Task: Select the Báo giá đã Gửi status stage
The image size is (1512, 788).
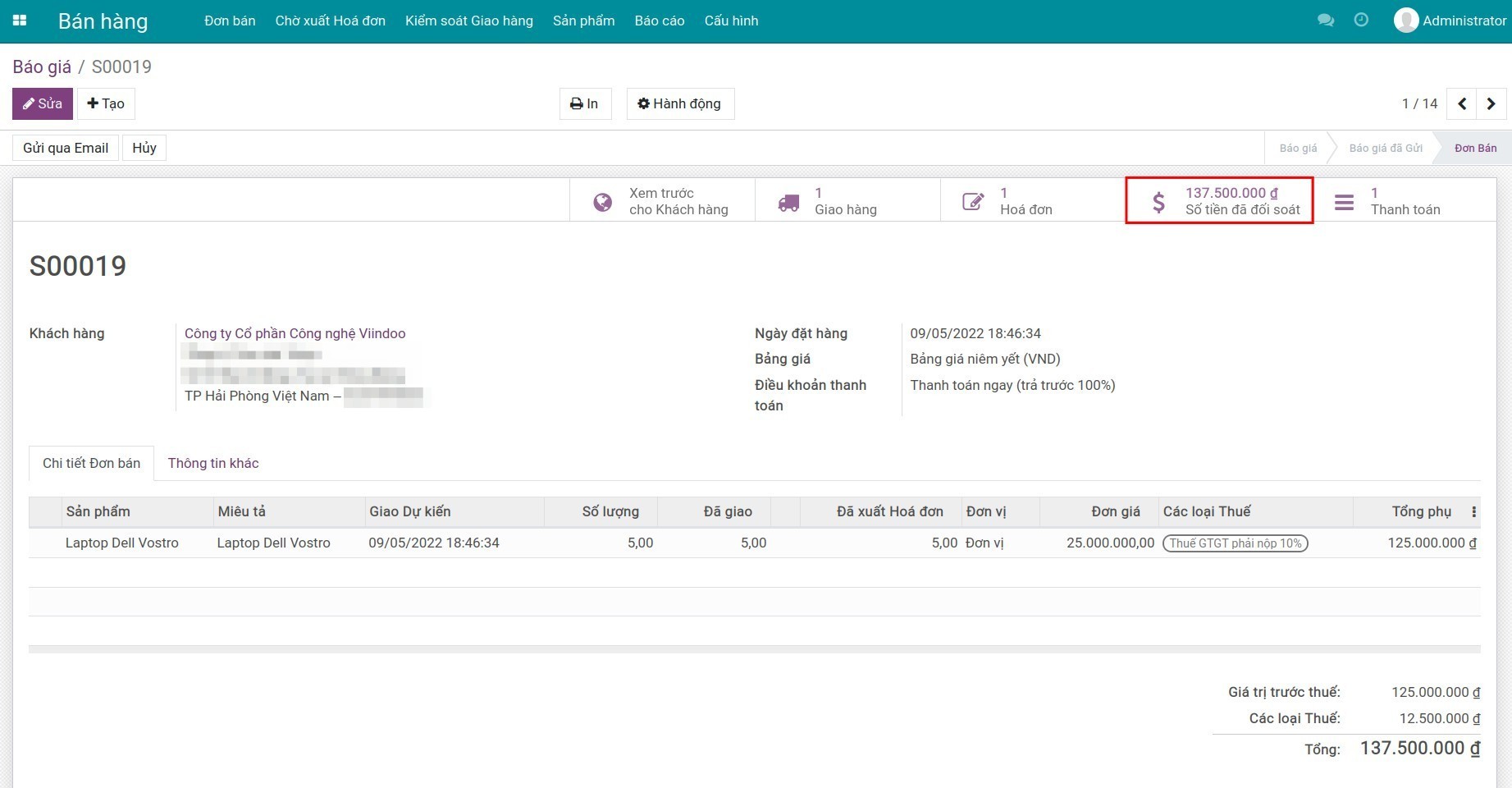Action: click(x=1386, y=148)
